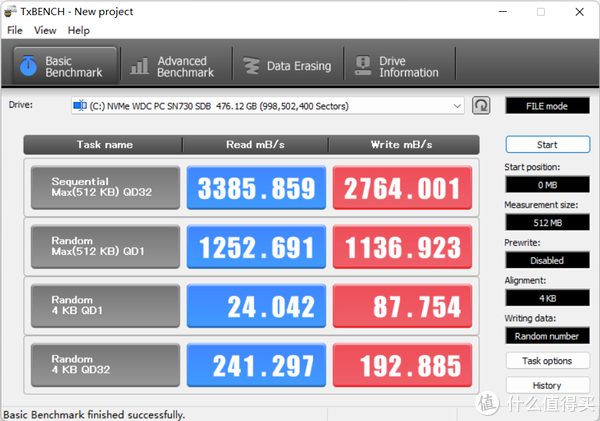Viewport: 600px width, 421px height.
Task: Change the Alignment 4 KB setting
Action: [547, 298]
